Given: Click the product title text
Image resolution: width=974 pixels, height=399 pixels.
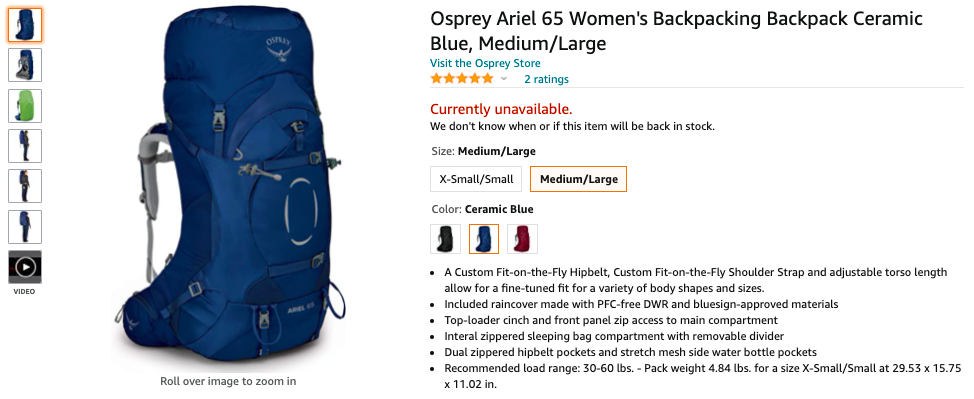Looking at the screenshot, I should 676,31.
